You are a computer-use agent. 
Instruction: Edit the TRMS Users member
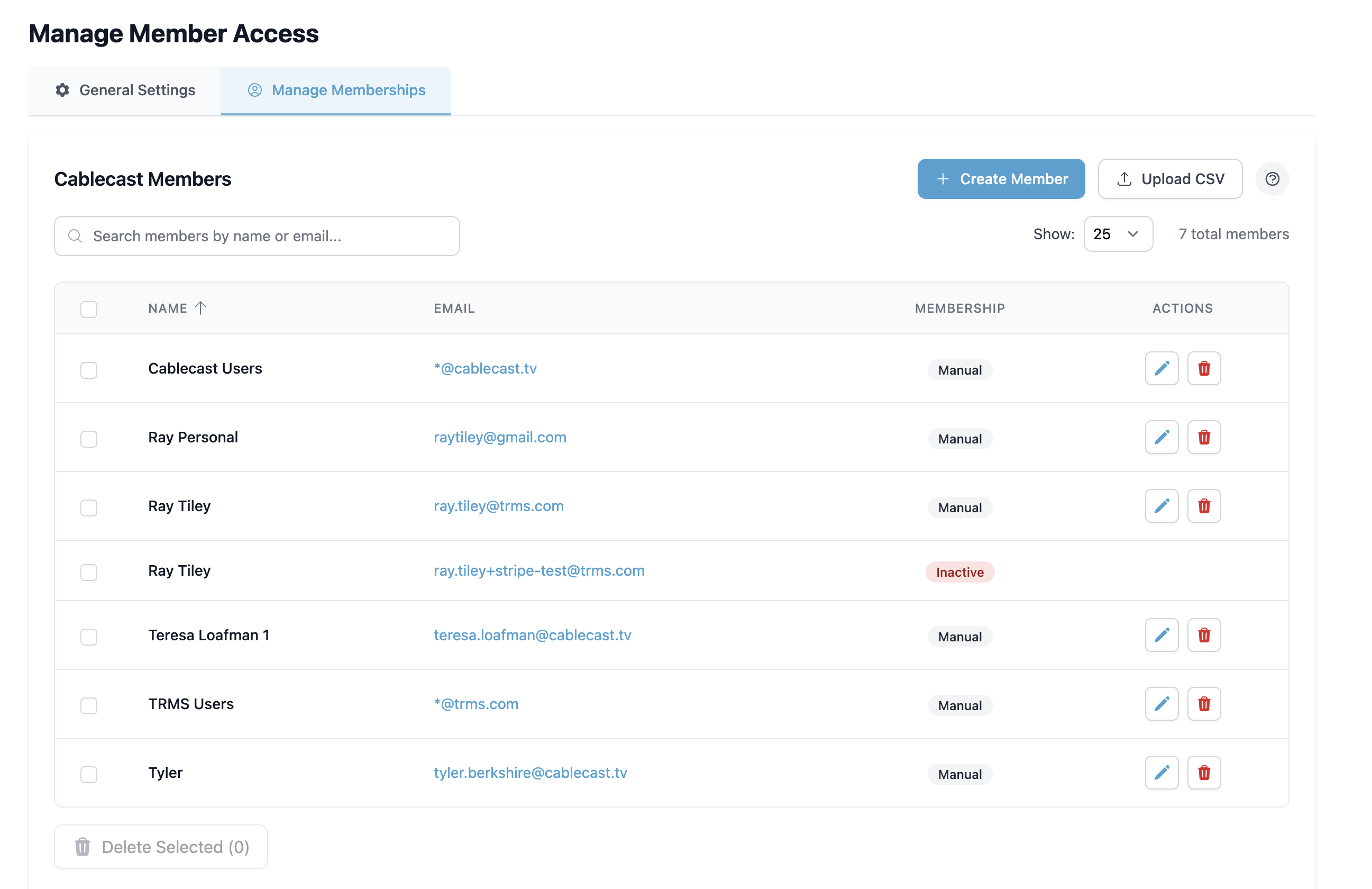point(1161,704)
